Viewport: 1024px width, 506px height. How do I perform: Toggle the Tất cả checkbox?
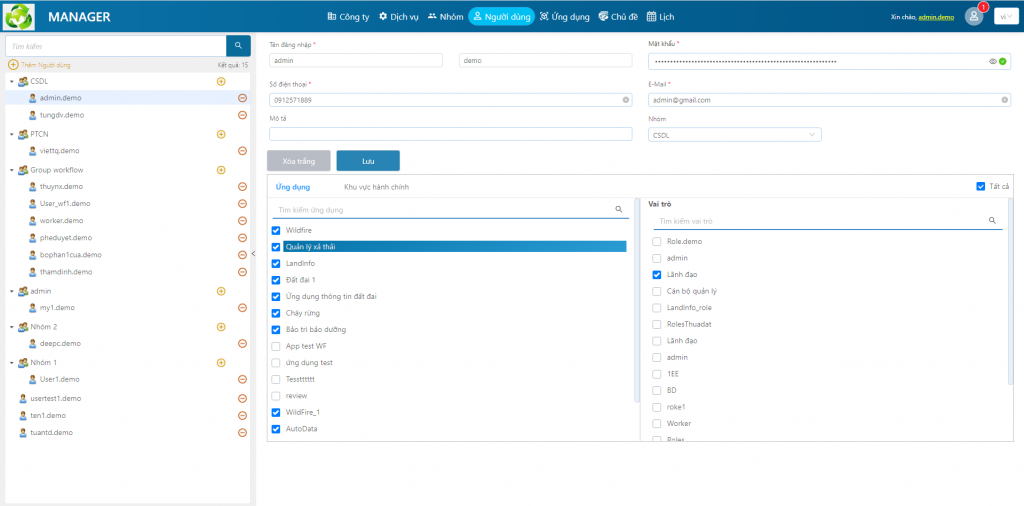pos(980,186)
